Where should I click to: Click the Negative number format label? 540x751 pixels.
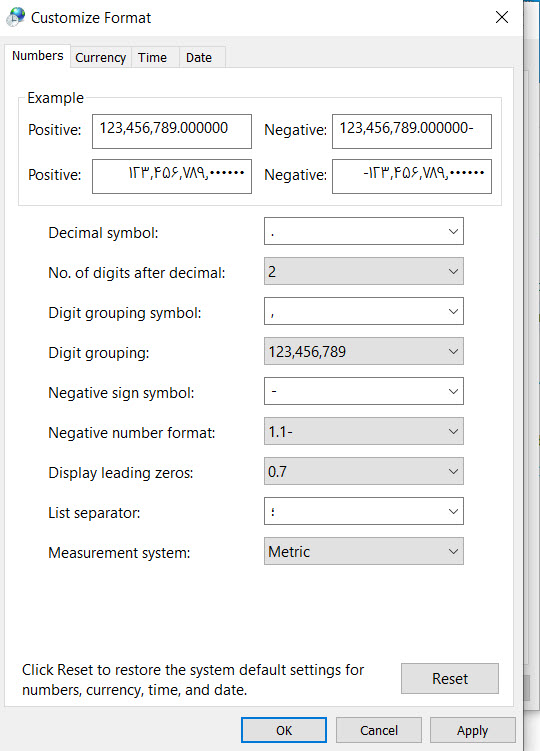(x=132, y=432)
